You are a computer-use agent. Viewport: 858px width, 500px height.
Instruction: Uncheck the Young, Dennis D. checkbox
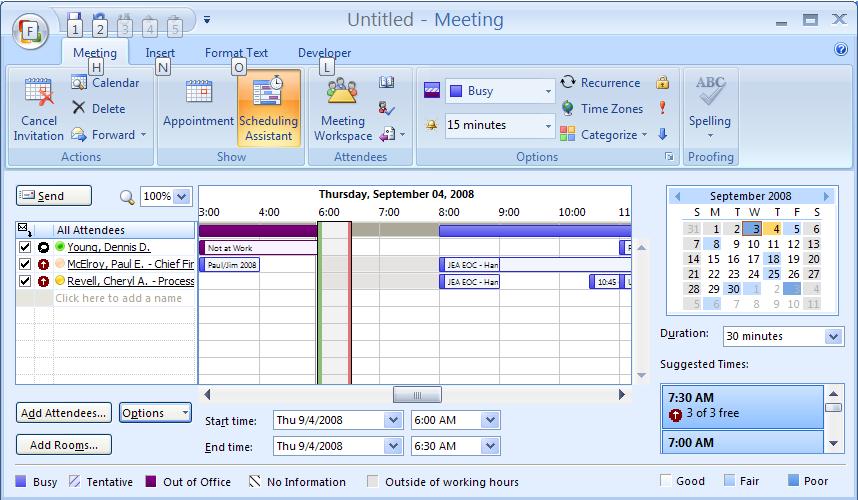[x=25, y=247]
